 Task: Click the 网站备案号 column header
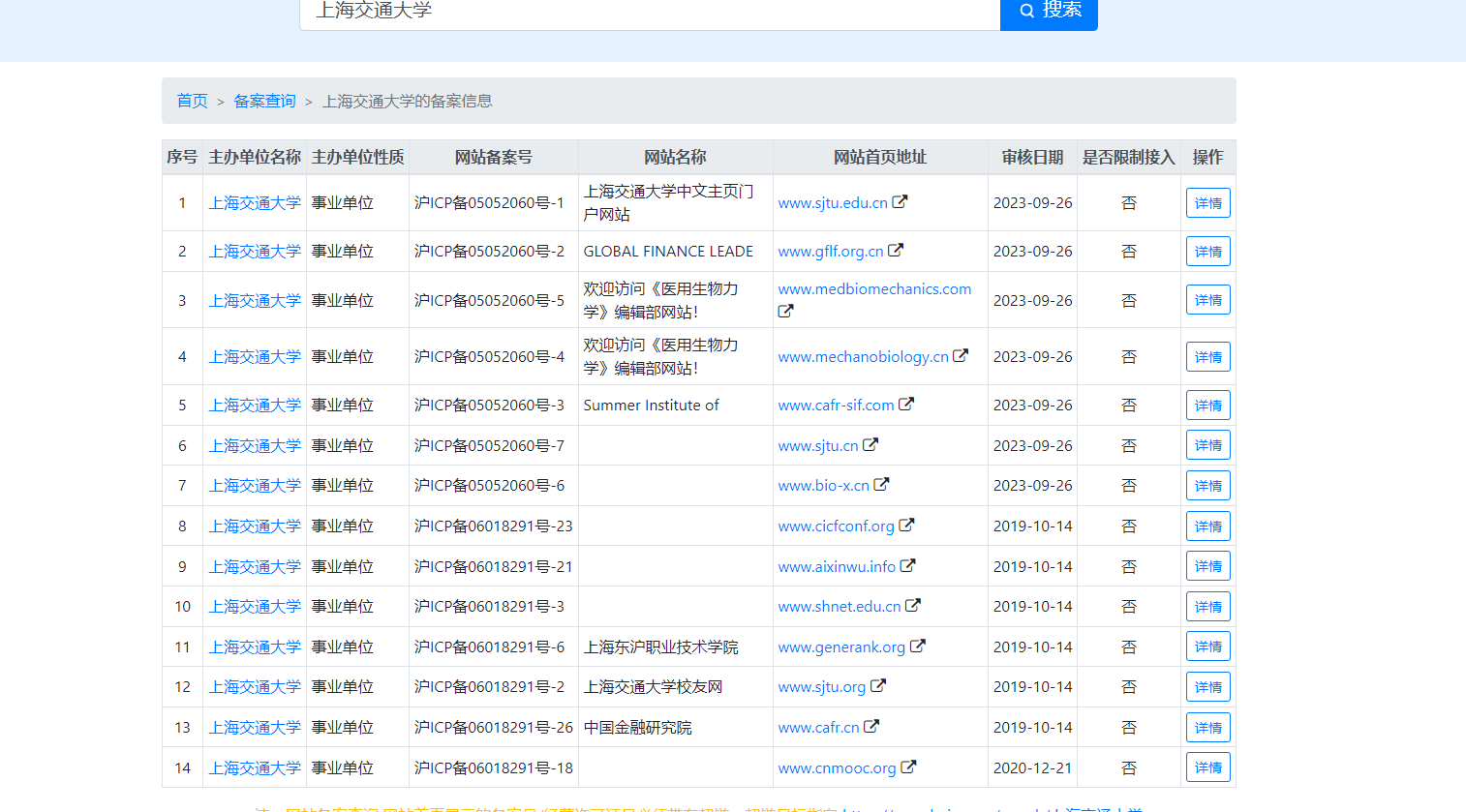coord(493,157)
